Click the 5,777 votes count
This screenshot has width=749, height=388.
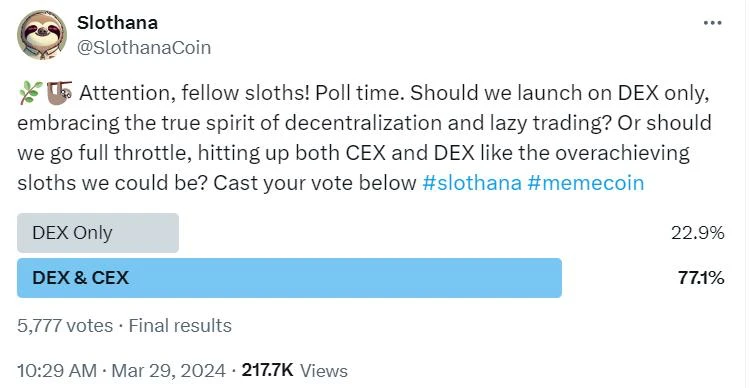click(65, 326)
